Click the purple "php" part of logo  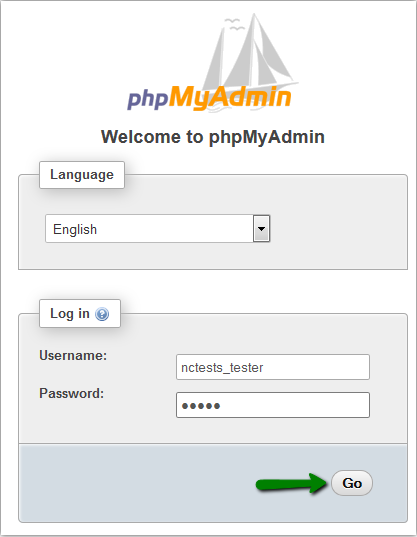click(x=148, y=99)
